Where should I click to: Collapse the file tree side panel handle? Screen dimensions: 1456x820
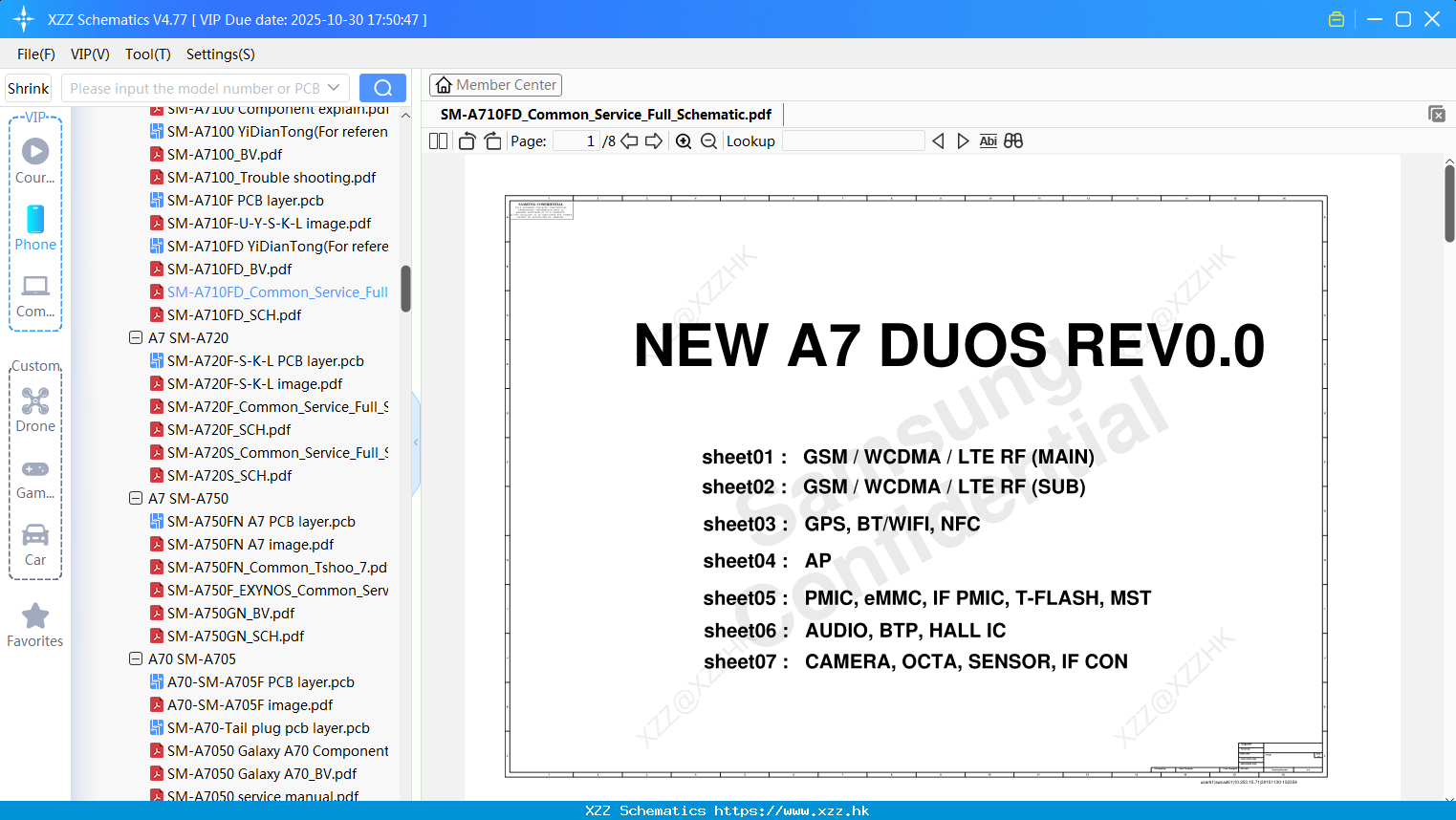click(416, 442)
